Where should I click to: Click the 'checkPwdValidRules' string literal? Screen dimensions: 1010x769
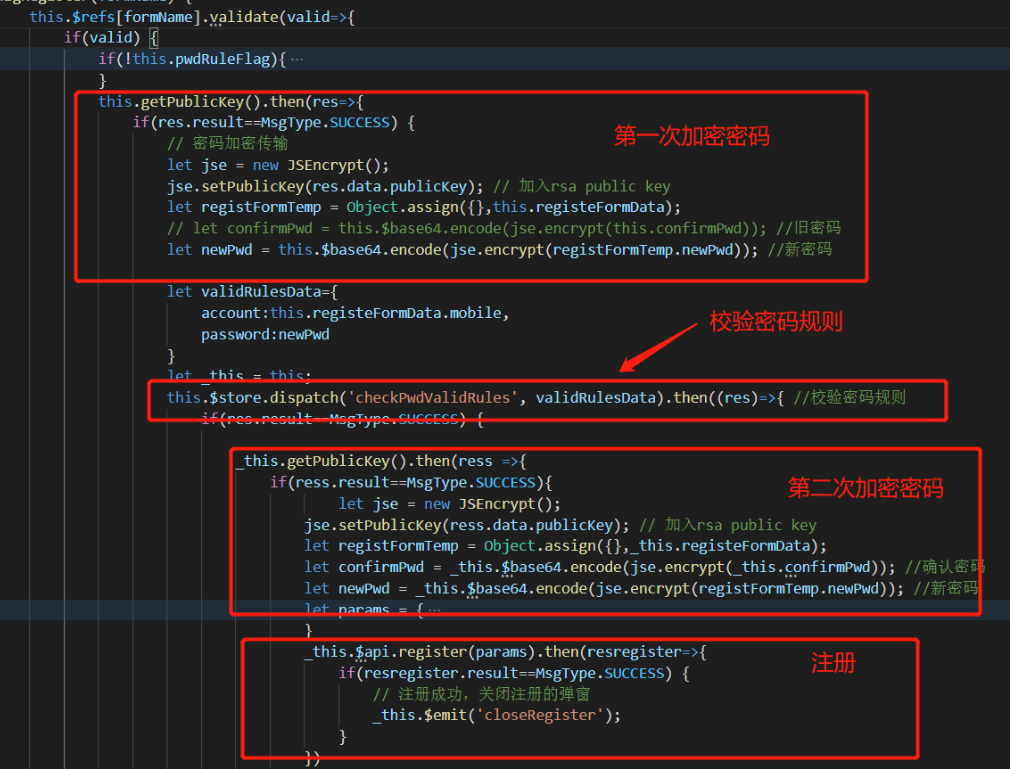point(433,397)
